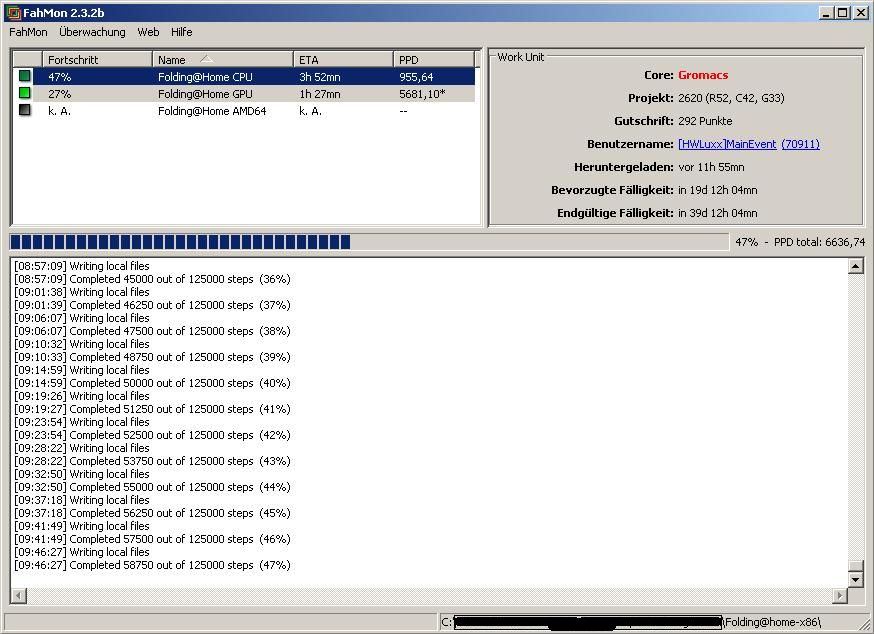Image resolution: width=874 pixels, height=634 pixels.
Task: Click the [09:46:27] Writing local files log line
Action: tap(82, 552)
